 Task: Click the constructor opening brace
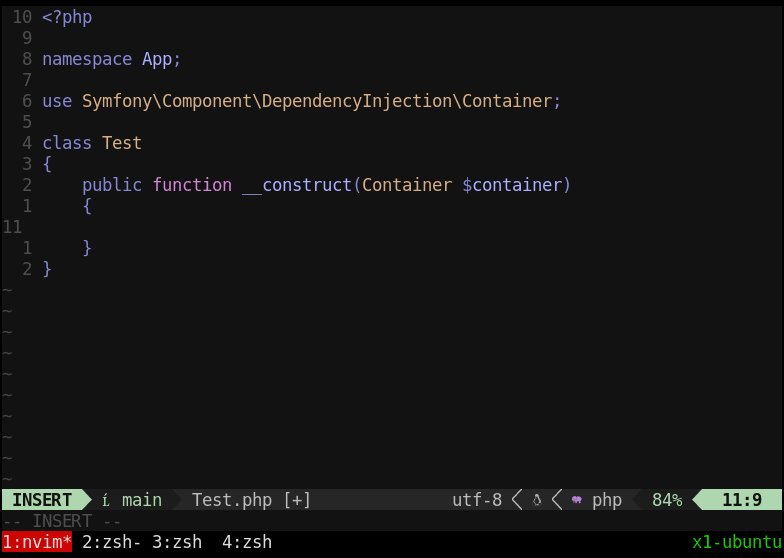(87, 206)
